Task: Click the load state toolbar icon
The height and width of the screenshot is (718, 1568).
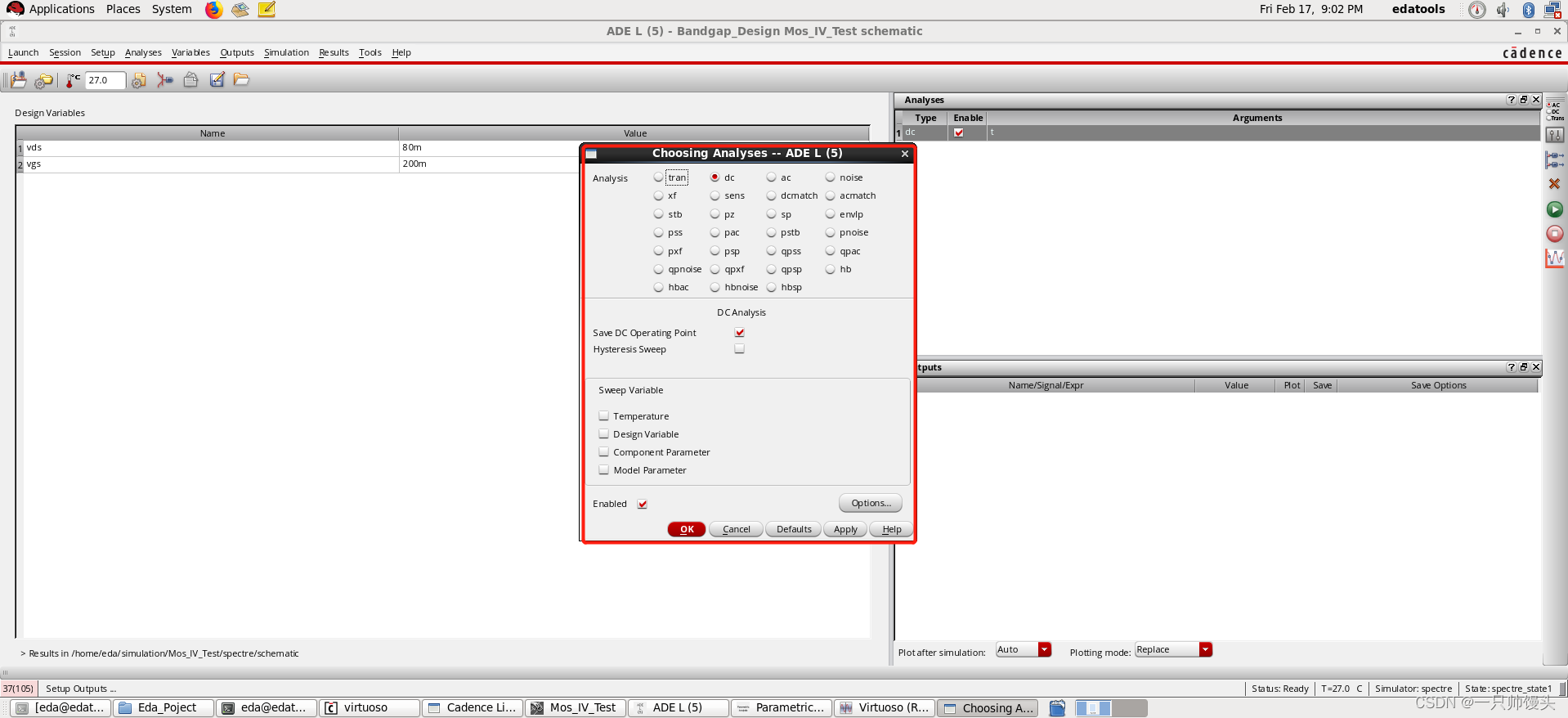Action: point(18,80)
